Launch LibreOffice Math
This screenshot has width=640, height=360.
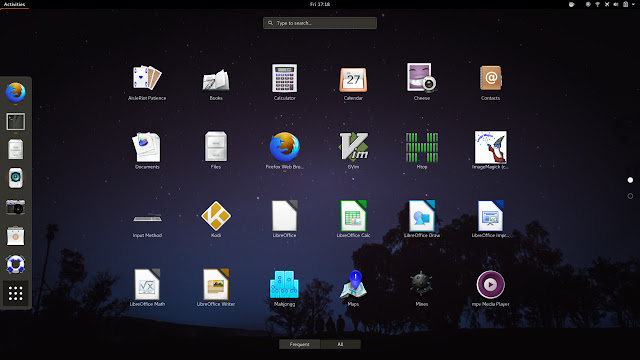tap(147, 287)
